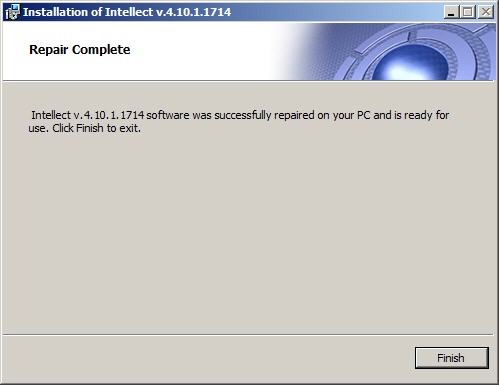Click the white header area below "Repair Complete"
This screenshot has height=385, width=499.
(133, 69)
